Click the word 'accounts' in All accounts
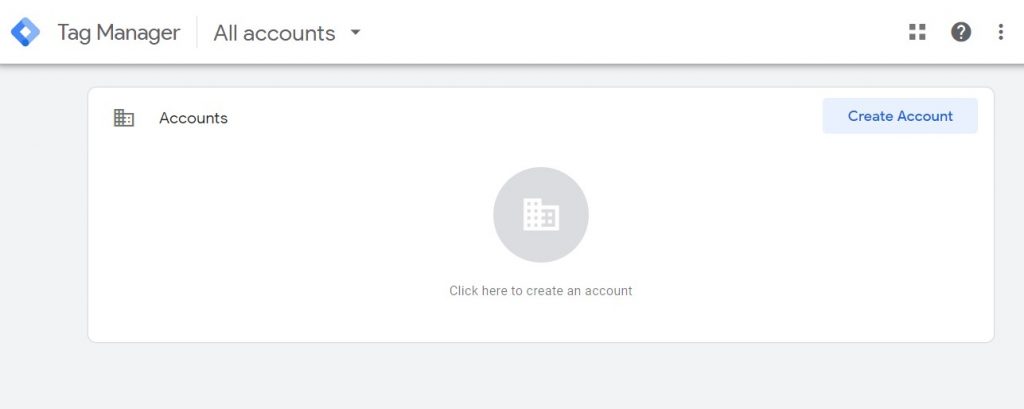This screenshot has height=409, width=1024. coord(289,34)
